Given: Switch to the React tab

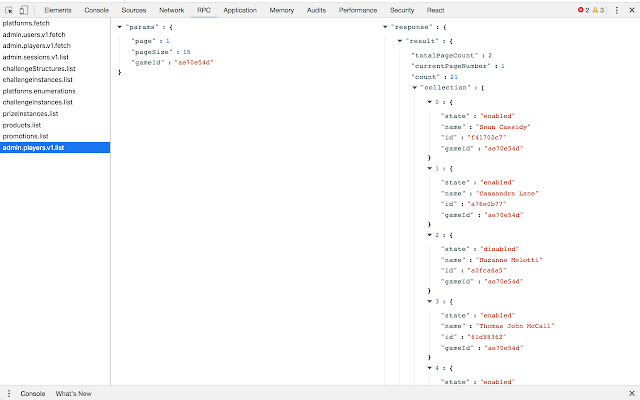Looking at the screenshot, I should [436, 10].
